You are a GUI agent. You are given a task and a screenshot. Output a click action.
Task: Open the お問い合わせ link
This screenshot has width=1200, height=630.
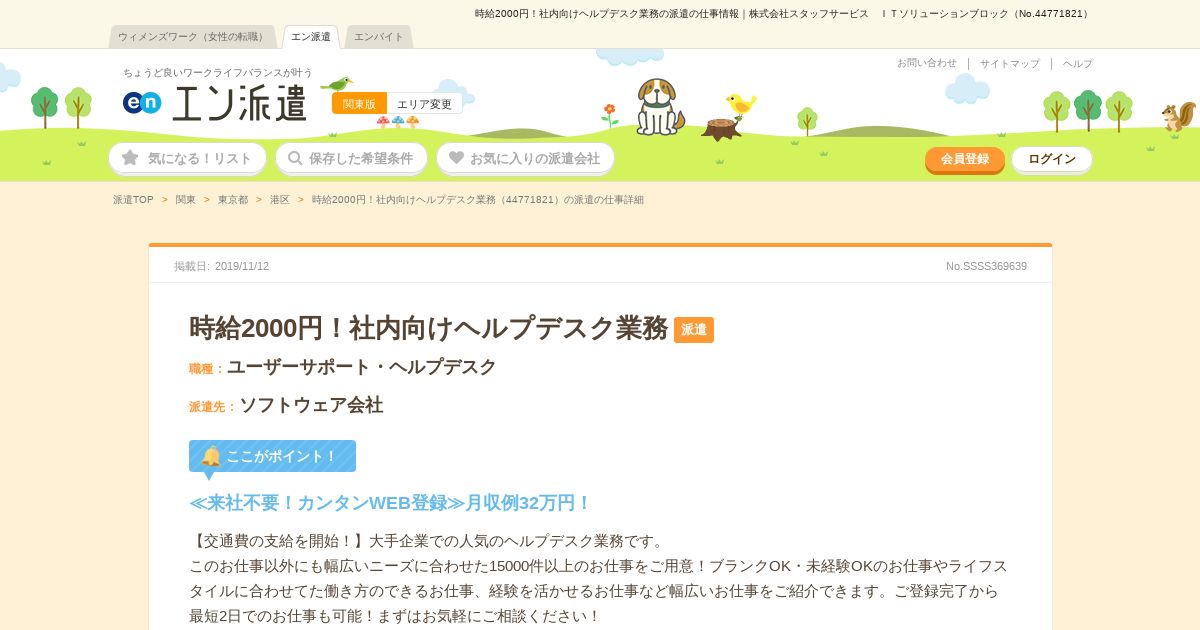coord(927,63)
